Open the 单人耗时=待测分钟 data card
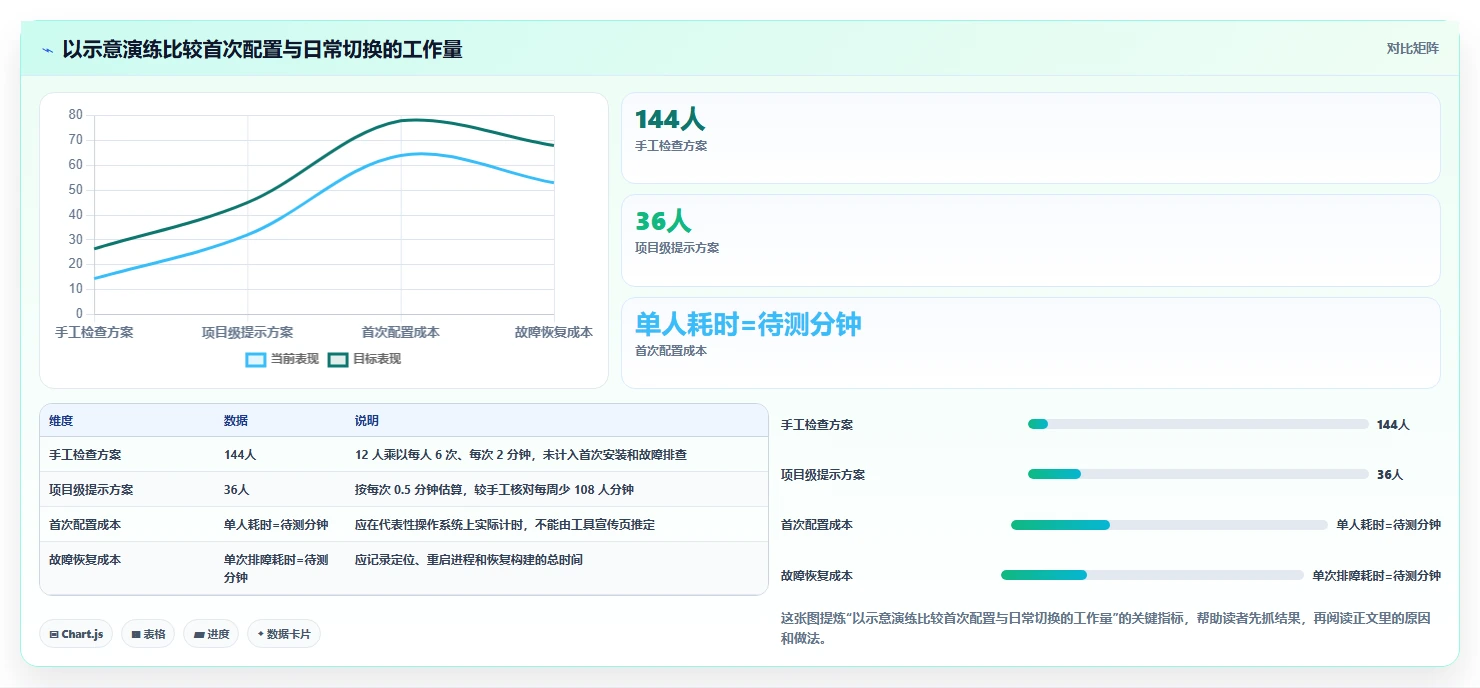The height and width of the screenshot is (688, 1480). [1031, 343]
